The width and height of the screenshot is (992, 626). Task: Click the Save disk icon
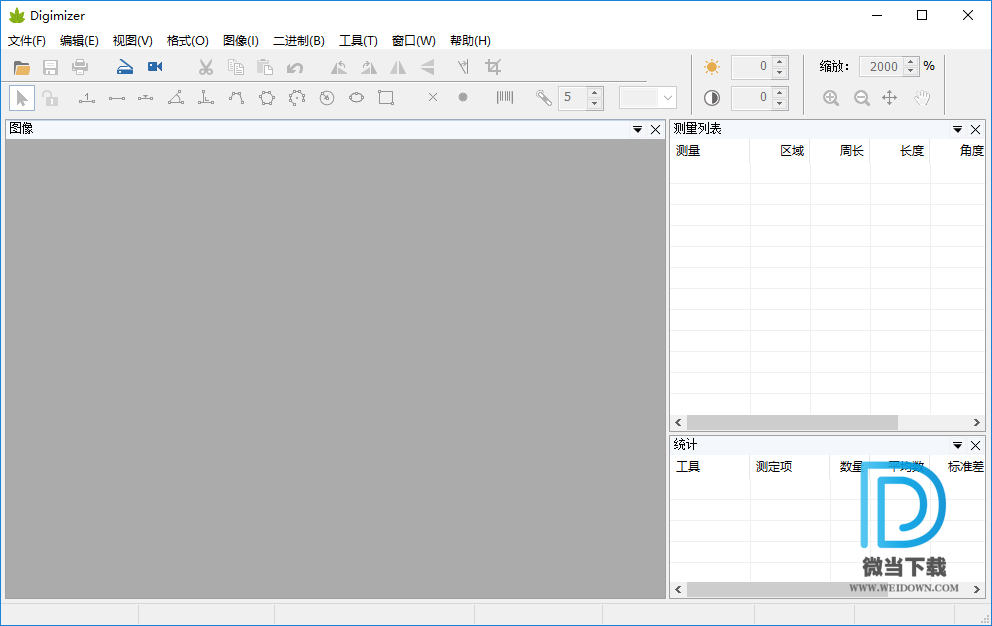(50, 67)
